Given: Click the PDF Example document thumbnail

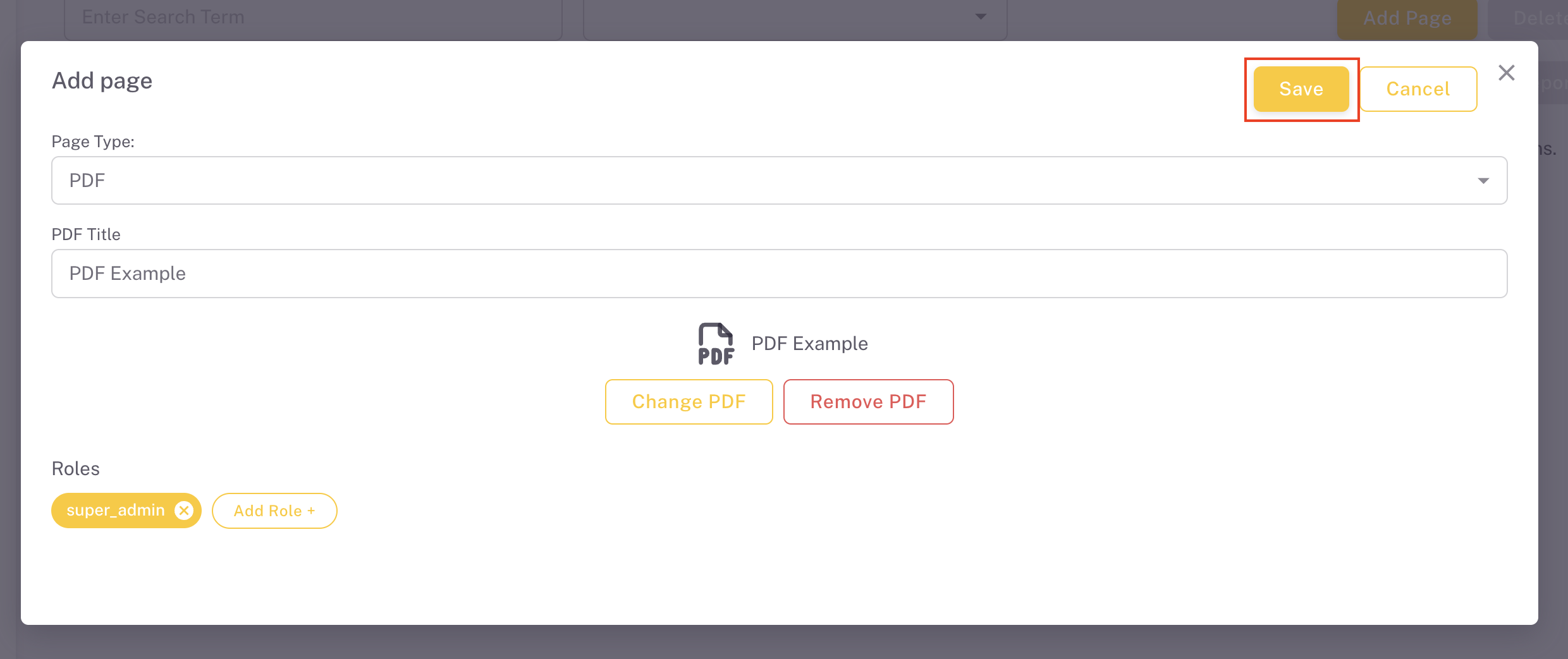Looking at the screenshot, I should point(714,343).
